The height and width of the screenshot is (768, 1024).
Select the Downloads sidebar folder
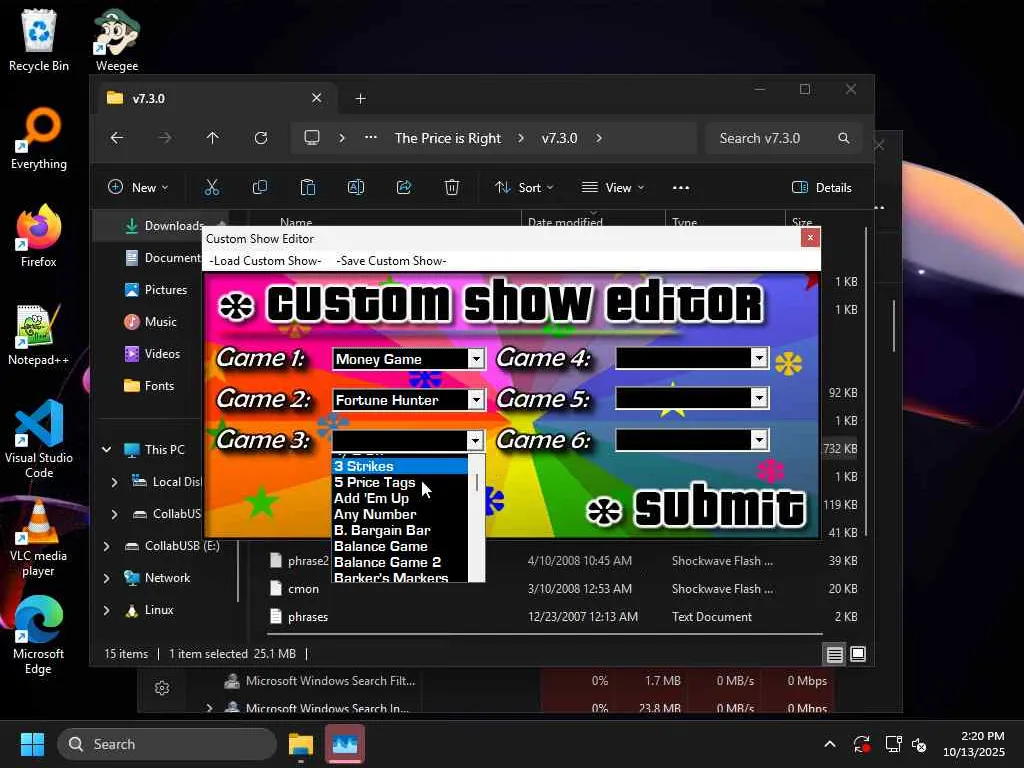tap(163, 226)
